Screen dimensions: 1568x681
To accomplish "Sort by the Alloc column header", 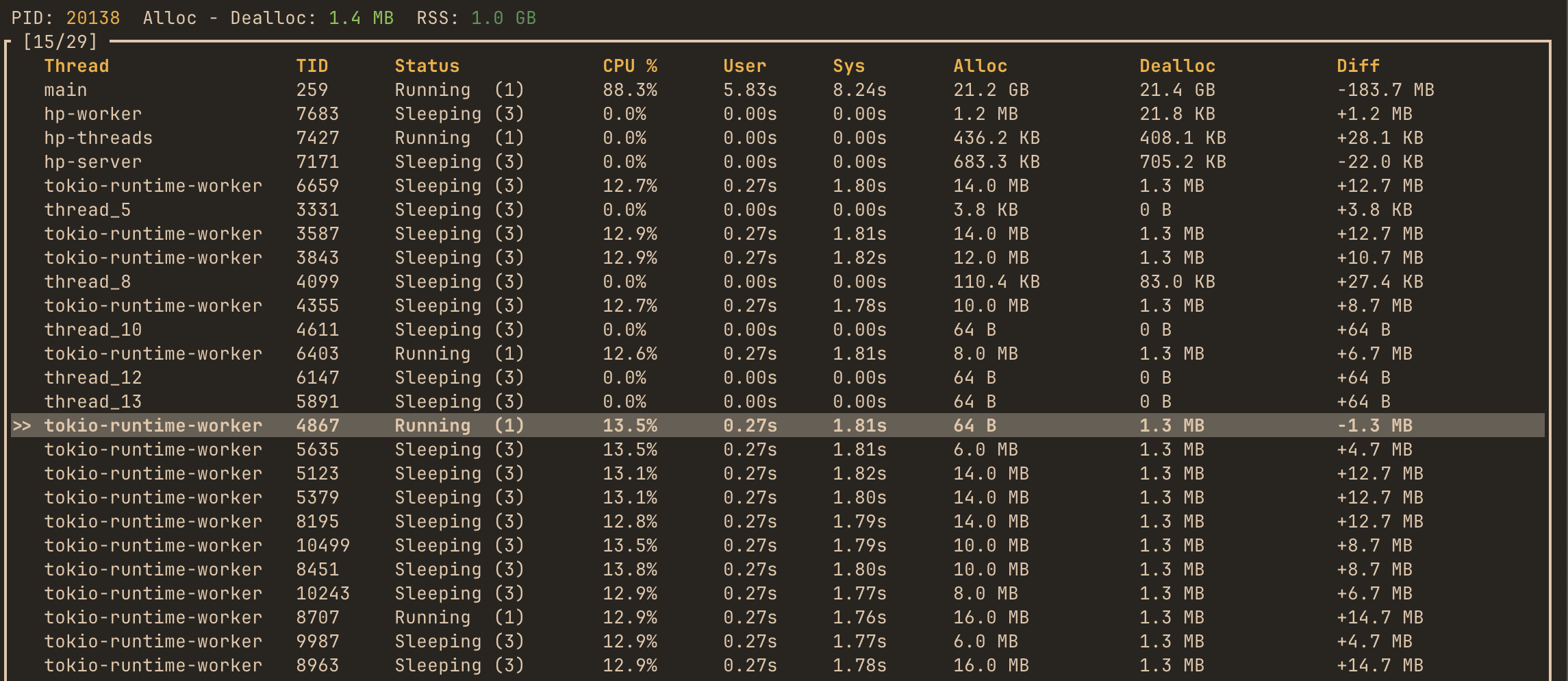I will [981, 66].
